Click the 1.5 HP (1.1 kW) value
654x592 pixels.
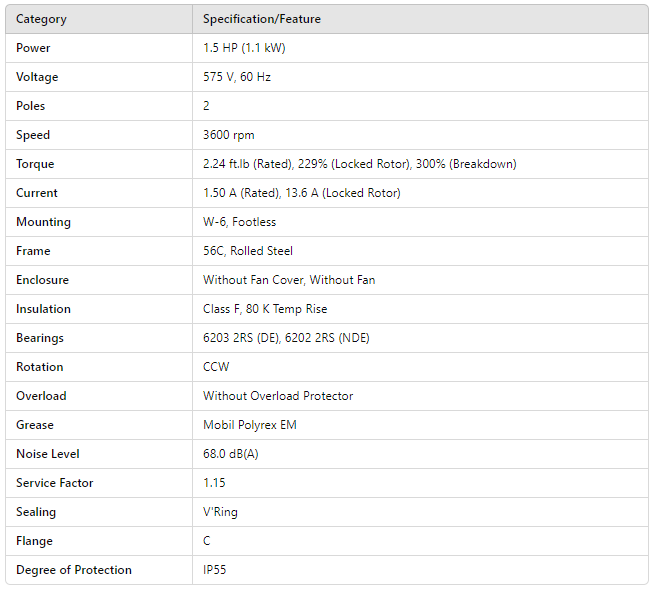(244, 48)
